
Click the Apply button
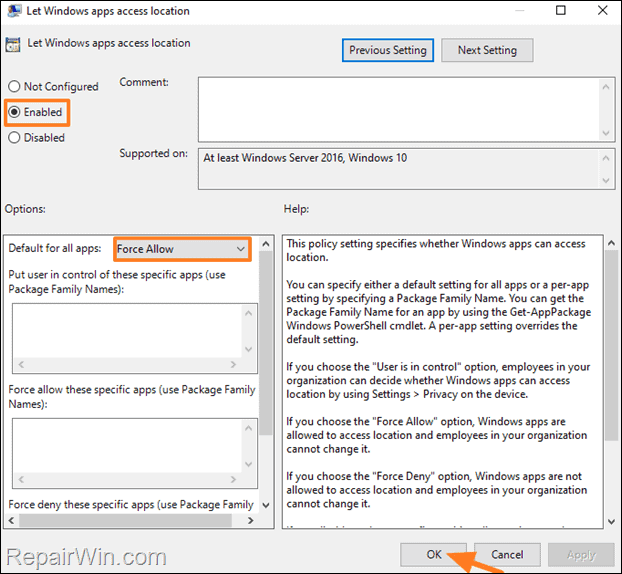click(581, 554)
